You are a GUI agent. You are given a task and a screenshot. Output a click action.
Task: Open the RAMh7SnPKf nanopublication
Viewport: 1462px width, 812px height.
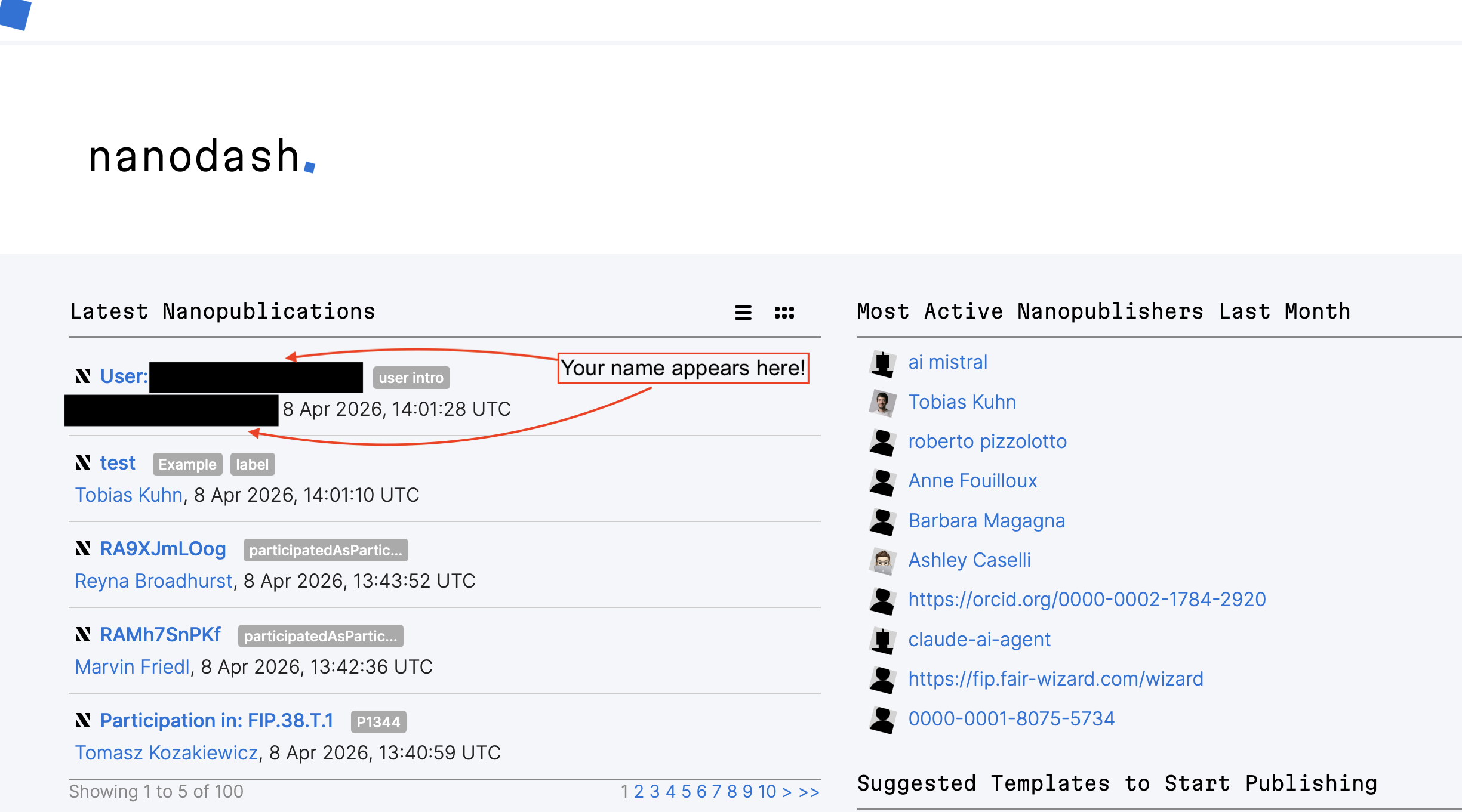coord(160,635)
